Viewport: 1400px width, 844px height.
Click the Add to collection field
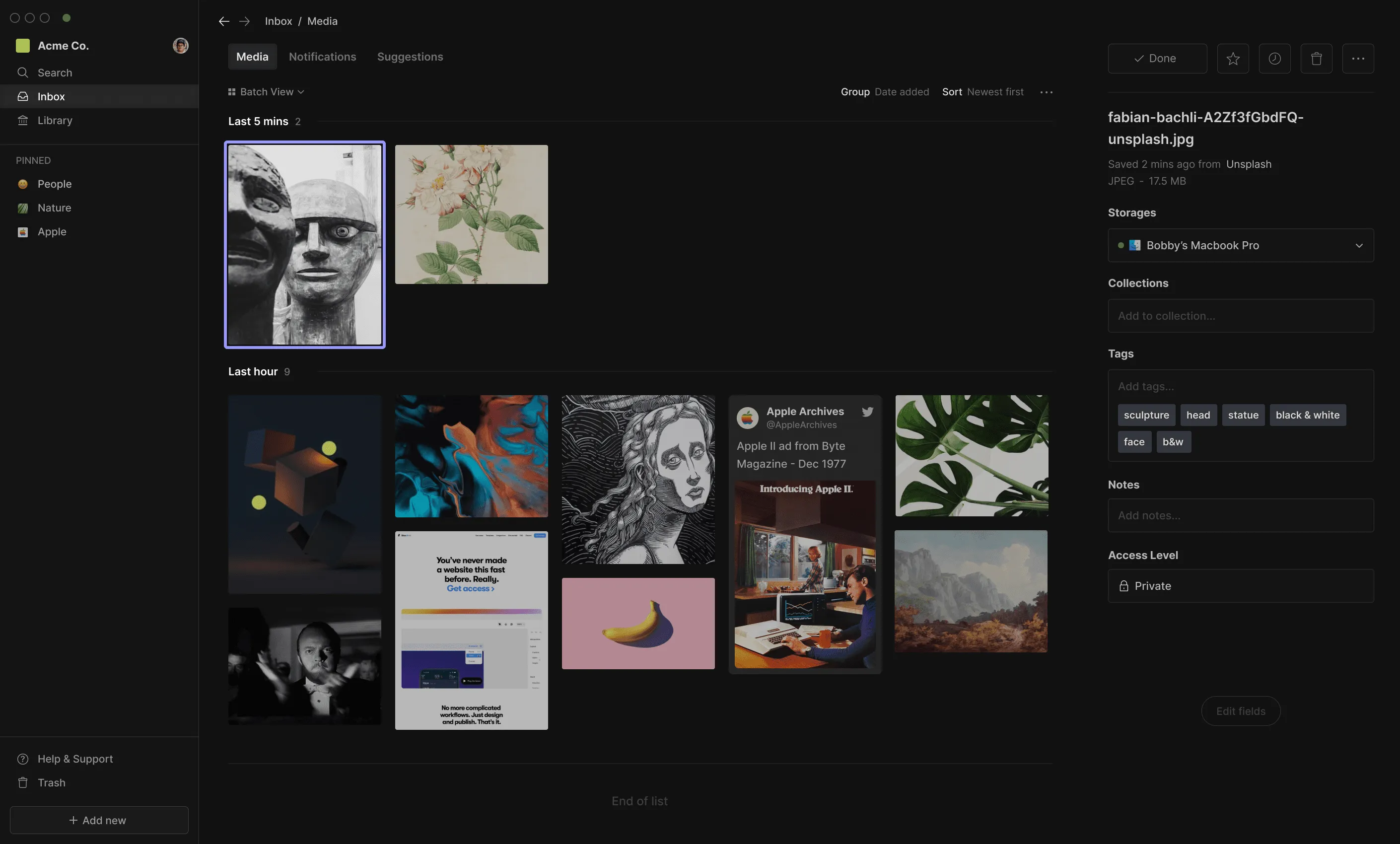[x=1241, y=316]
